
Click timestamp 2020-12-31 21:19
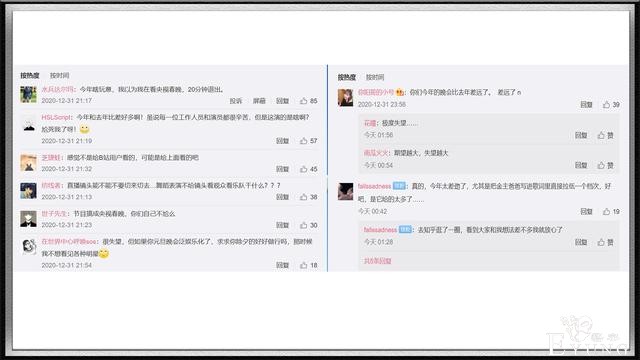(x=67, y=141)
